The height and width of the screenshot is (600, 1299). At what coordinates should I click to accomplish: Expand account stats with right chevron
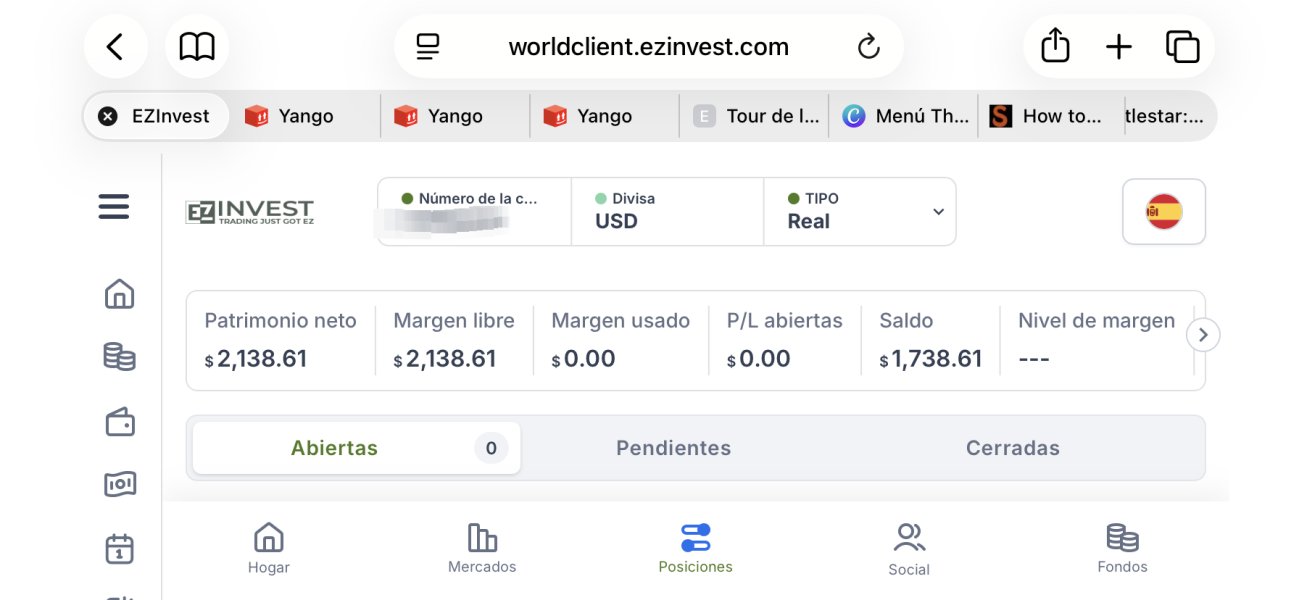1203,335
